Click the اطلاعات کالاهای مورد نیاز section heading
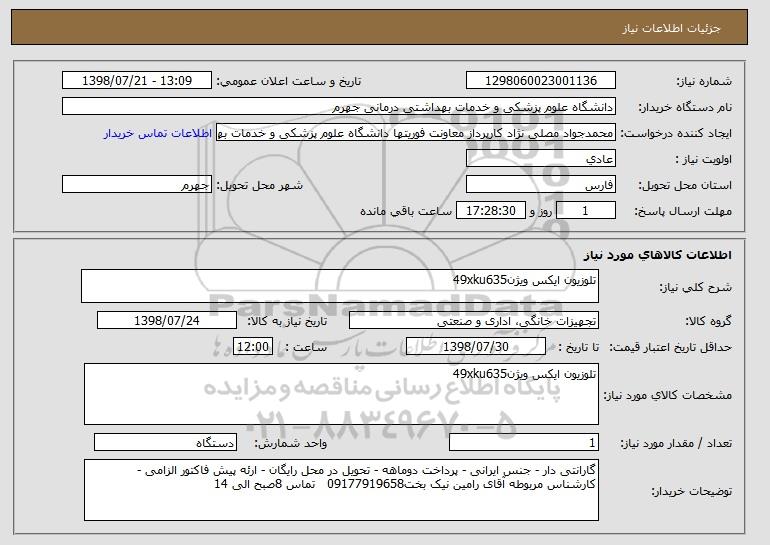 click(x=658, y=255)
